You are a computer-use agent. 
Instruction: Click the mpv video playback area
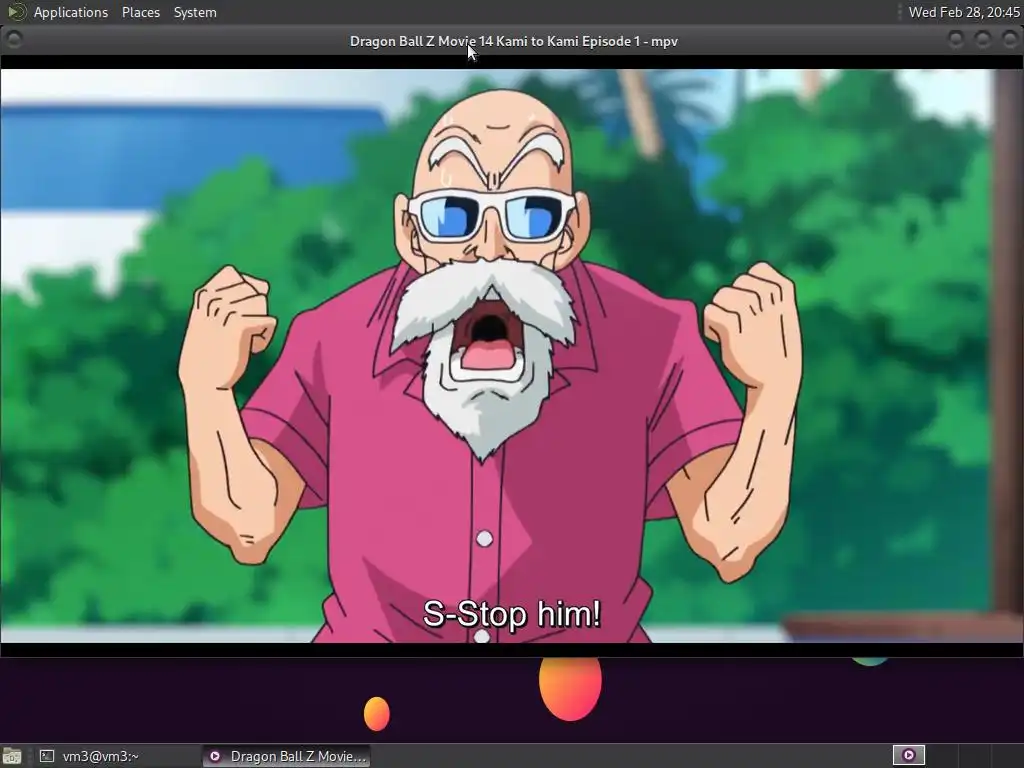[x=512, y=356]
